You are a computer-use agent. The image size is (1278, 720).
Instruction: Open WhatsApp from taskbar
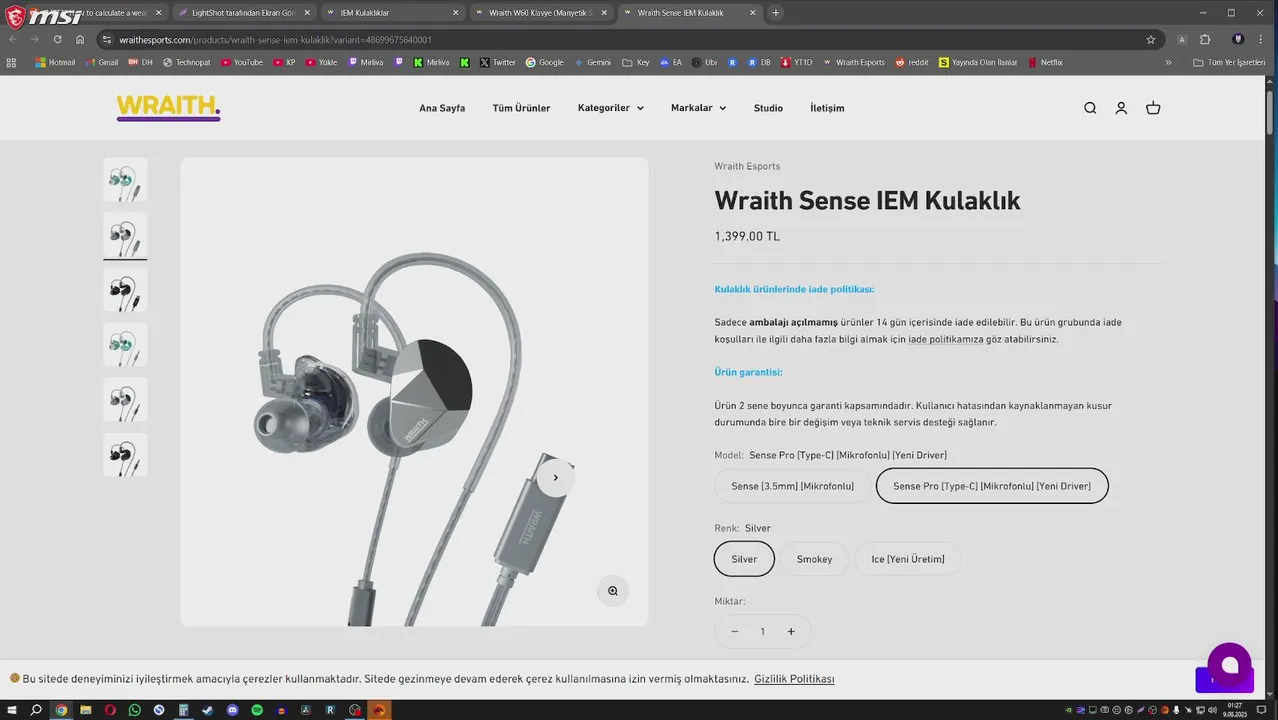pos(135,711)
